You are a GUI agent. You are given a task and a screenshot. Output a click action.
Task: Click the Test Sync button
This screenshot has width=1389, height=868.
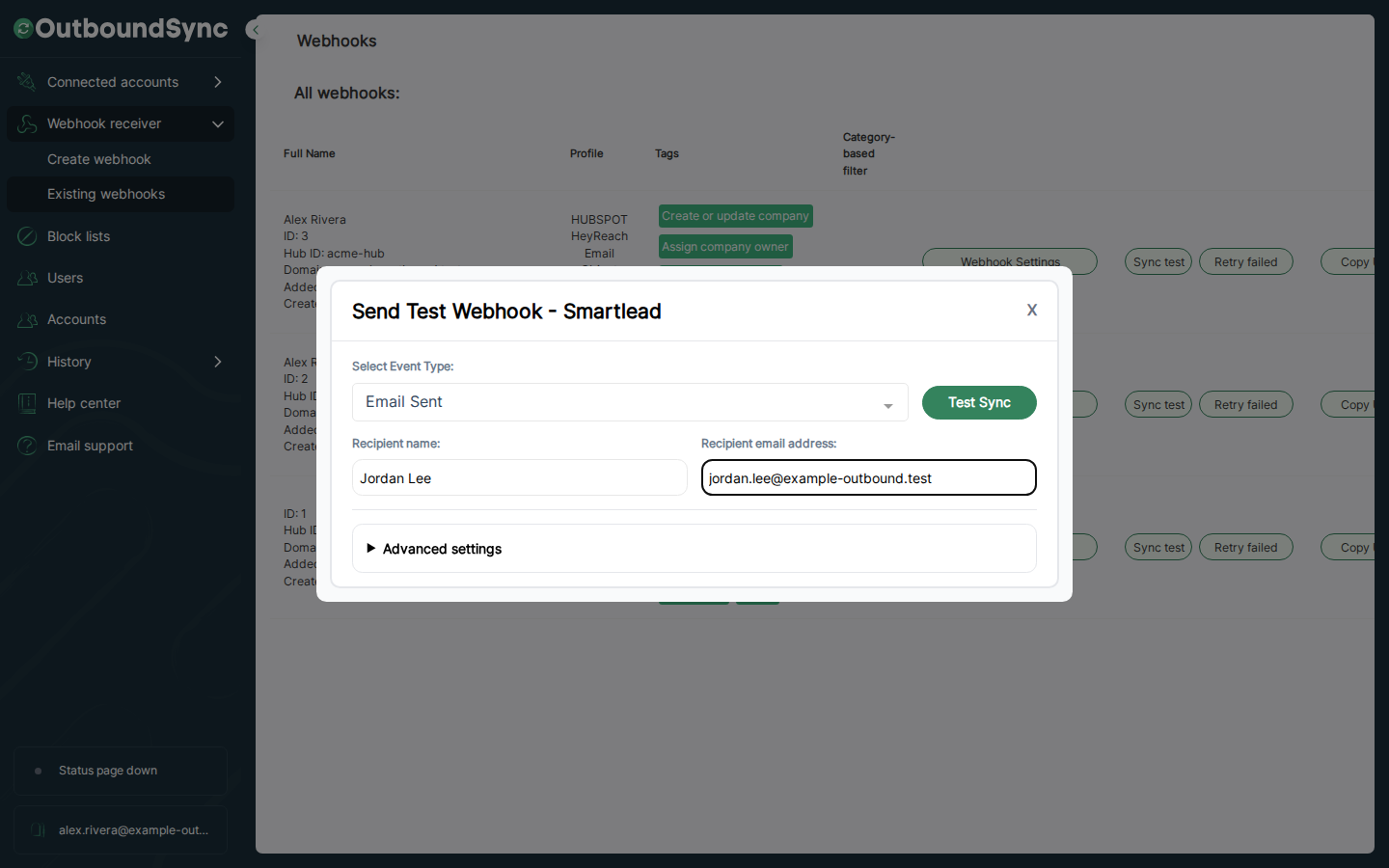pyautogui.click(x=979, y=402)
